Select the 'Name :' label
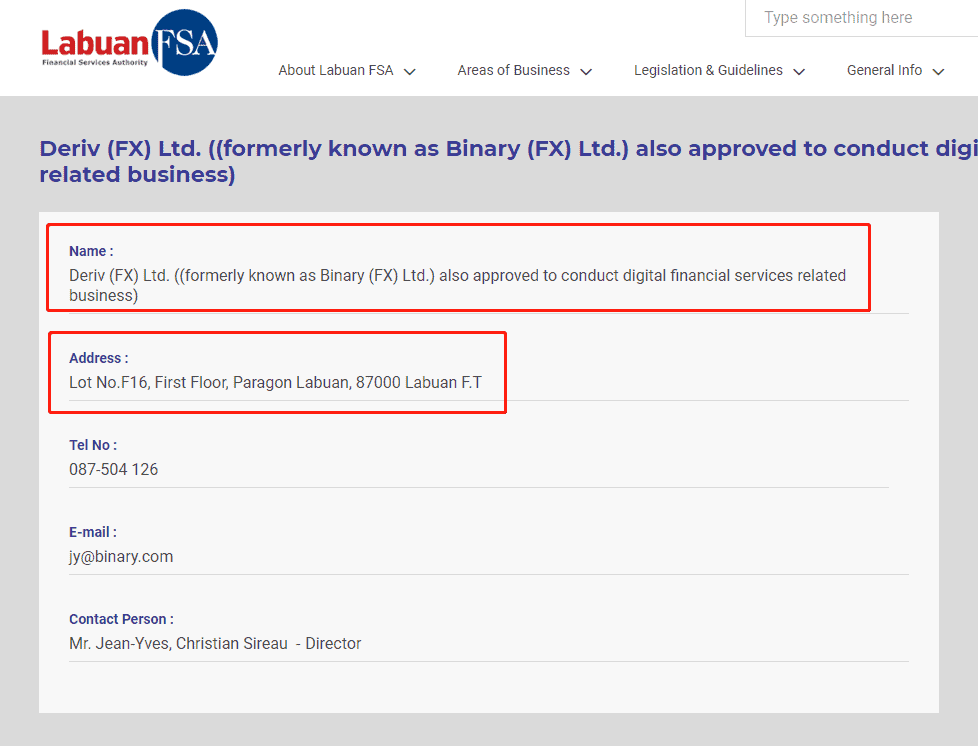Viewport: 978px width, 746px height. coord(91,251)
